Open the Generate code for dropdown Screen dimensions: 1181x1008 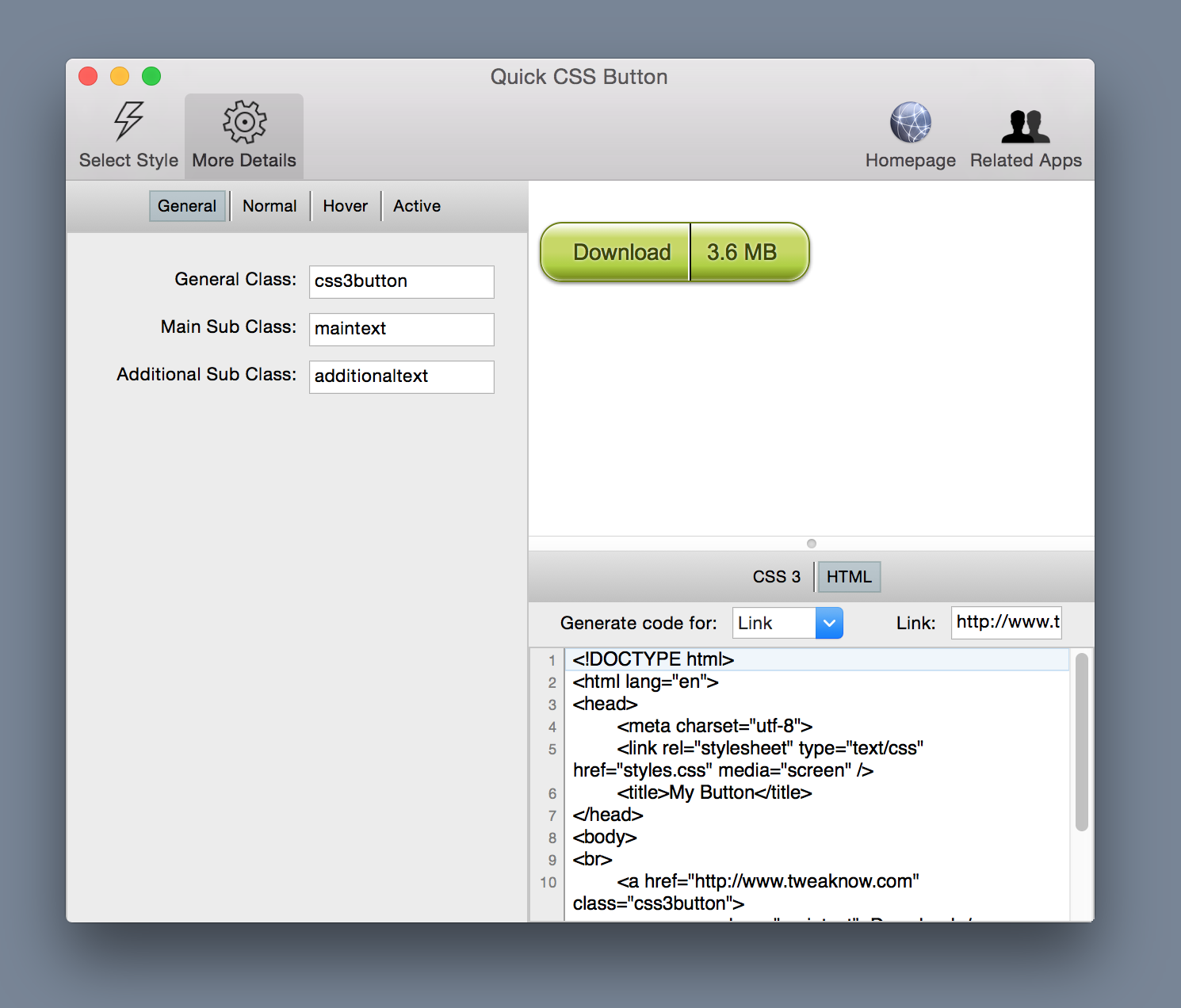click(828, 623)
